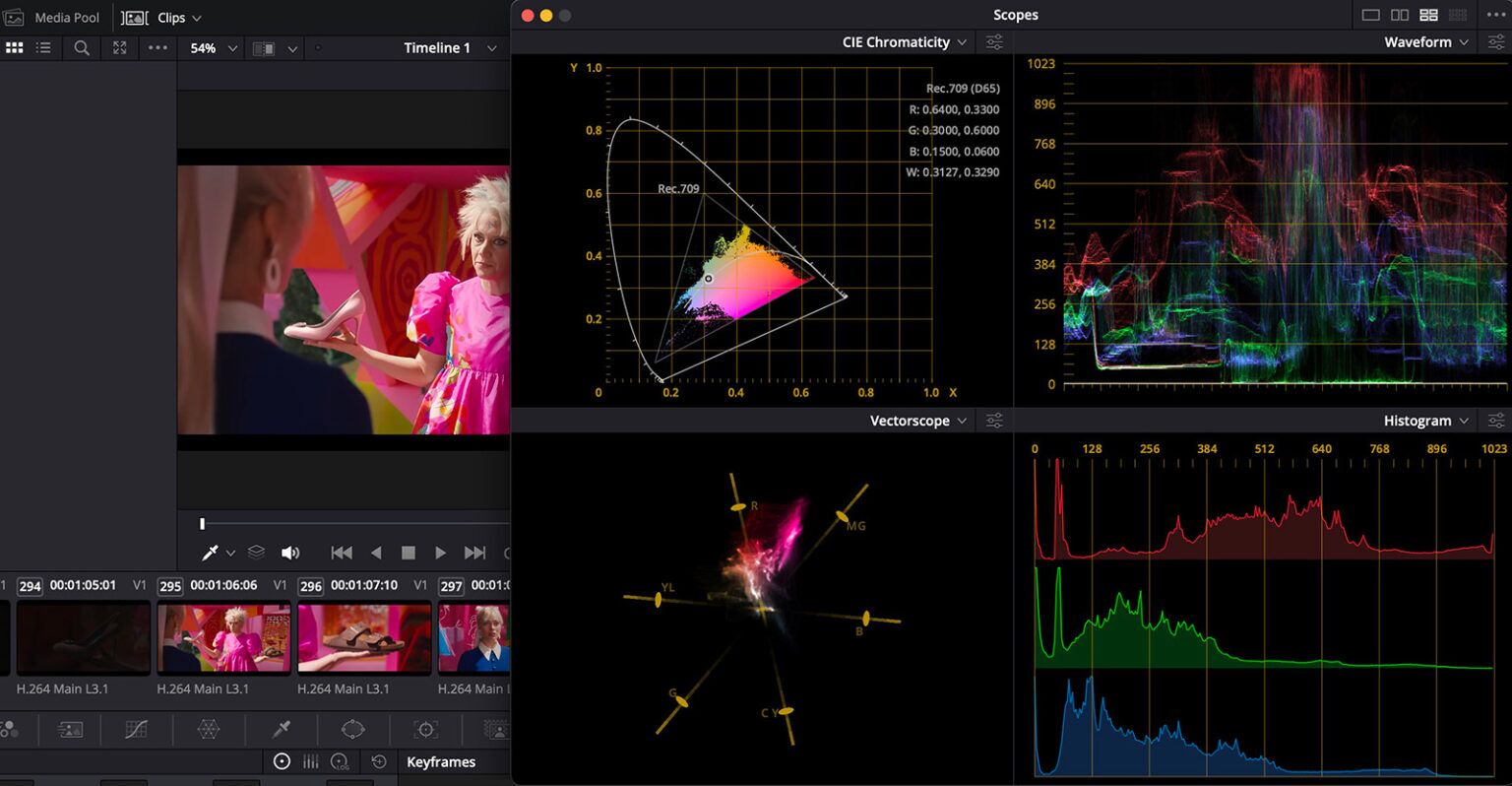Toggle the single scope layout view

(x=1372, y=14)
